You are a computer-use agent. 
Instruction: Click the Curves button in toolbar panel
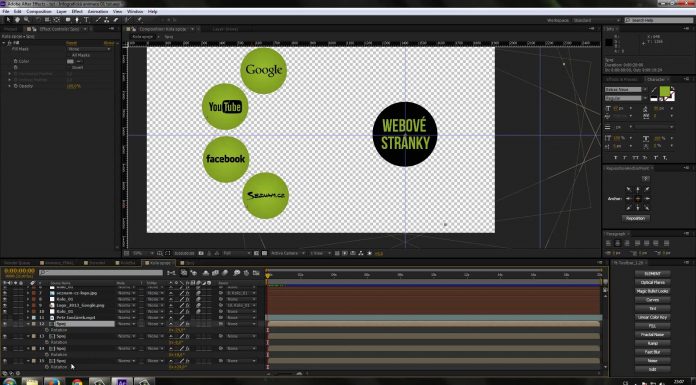652,300
